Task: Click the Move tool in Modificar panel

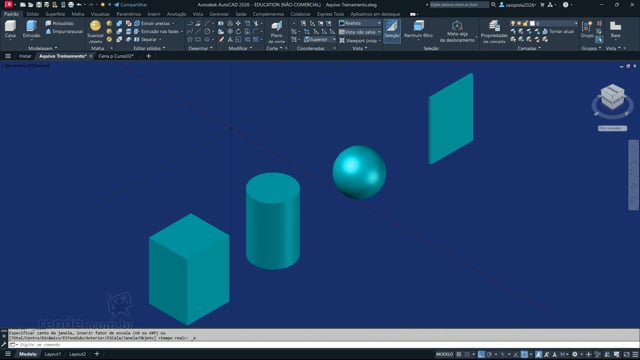Action: click(238, 23)
